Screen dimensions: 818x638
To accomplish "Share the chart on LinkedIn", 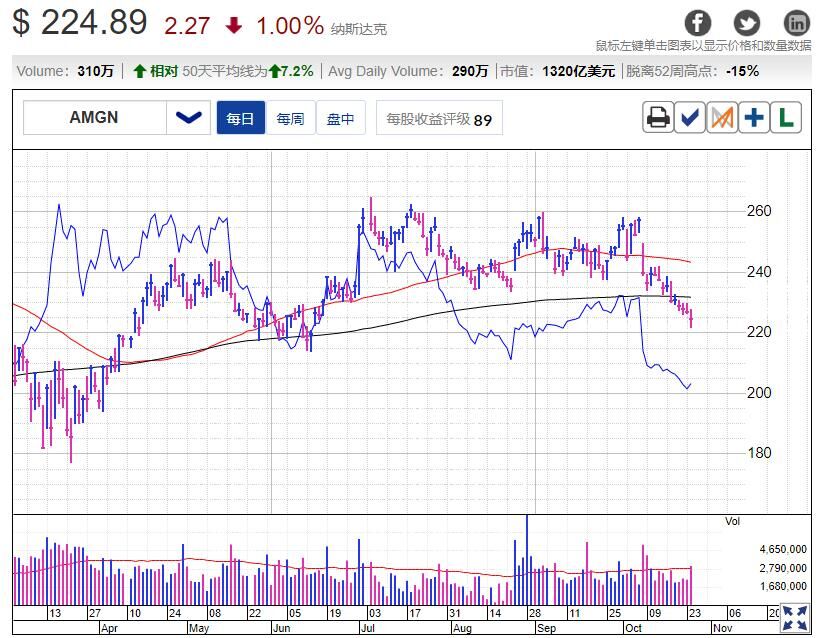I will (797, 23).
